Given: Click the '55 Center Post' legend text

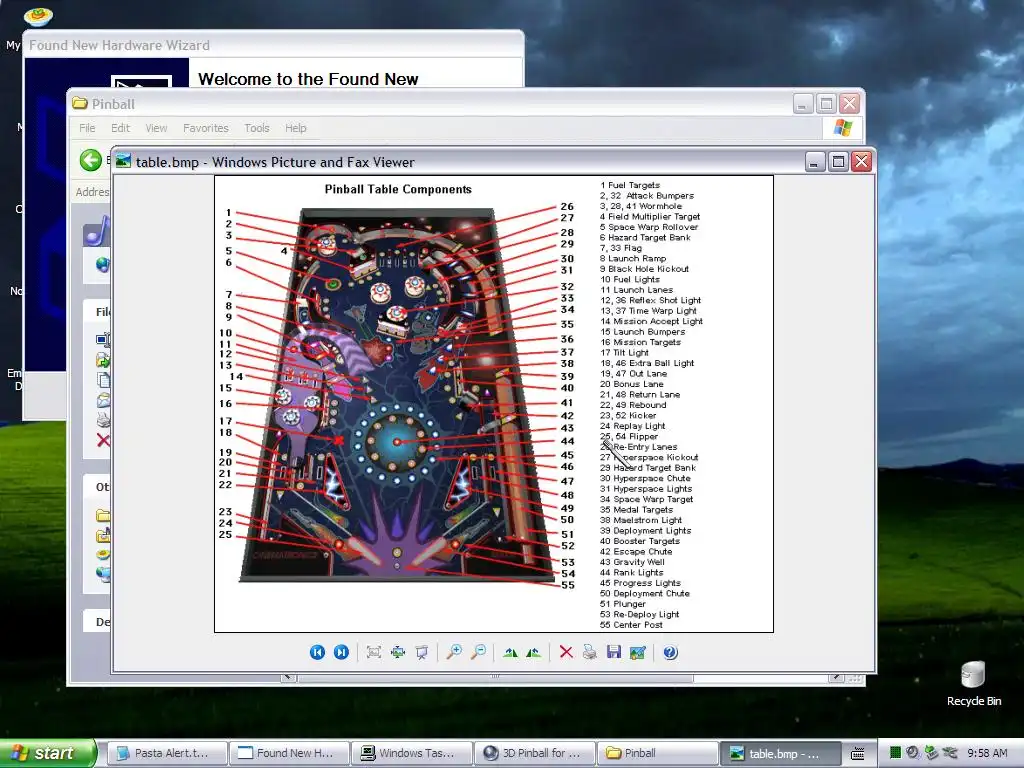Looking at the screenshot, I should pyautogui.click(x=632, y=624).
